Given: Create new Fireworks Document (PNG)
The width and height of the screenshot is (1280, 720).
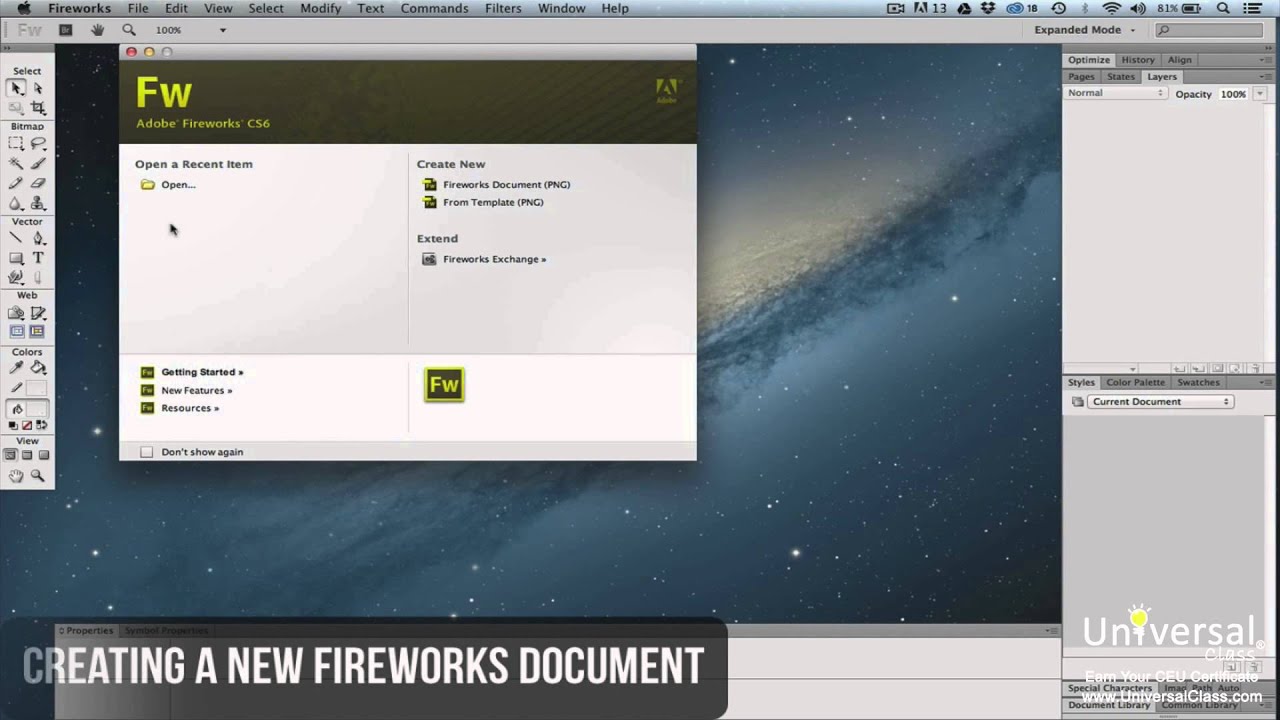Looking at the screenshot, I should click(x=506, y=185).
